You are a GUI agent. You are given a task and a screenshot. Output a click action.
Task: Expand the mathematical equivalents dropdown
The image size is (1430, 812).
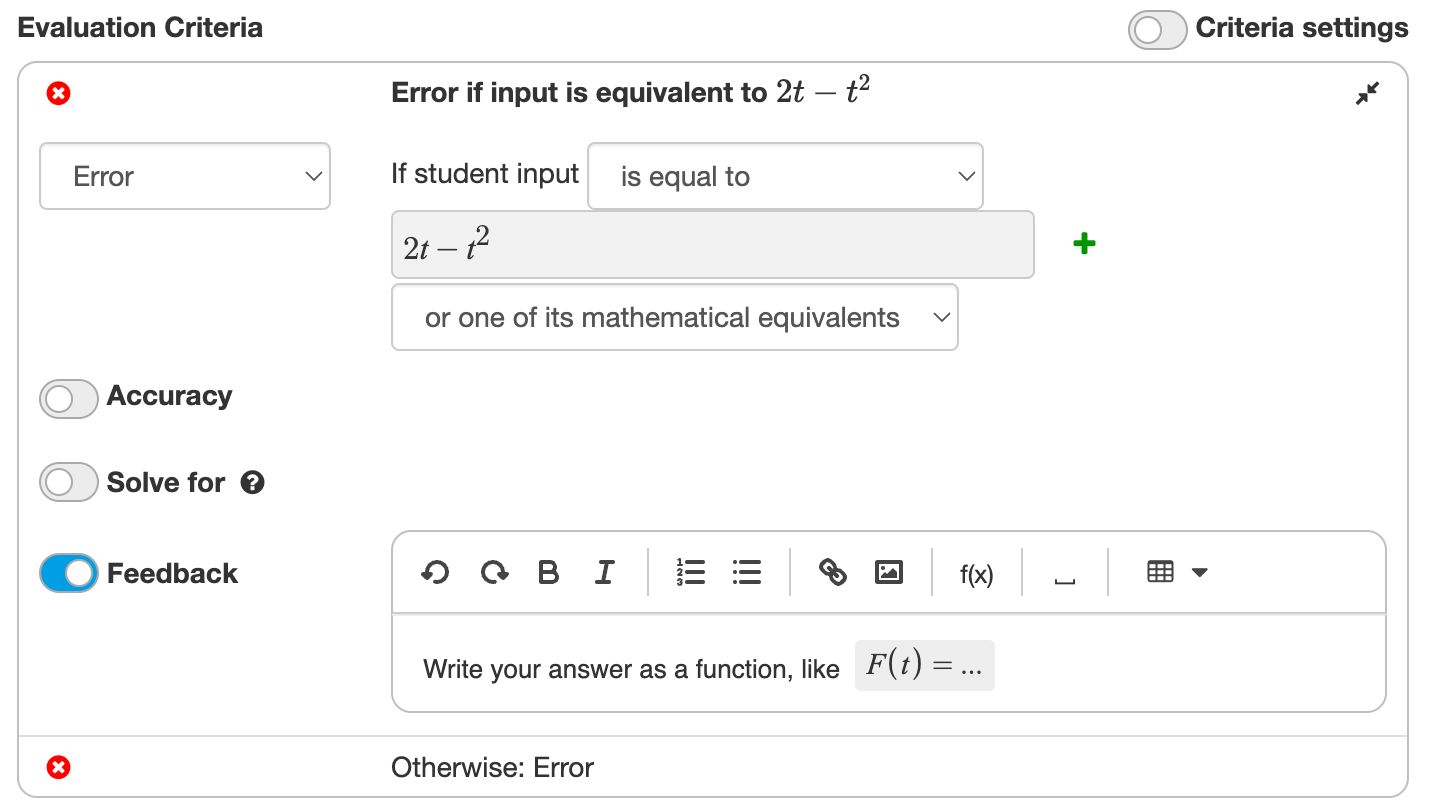(674, 318)
